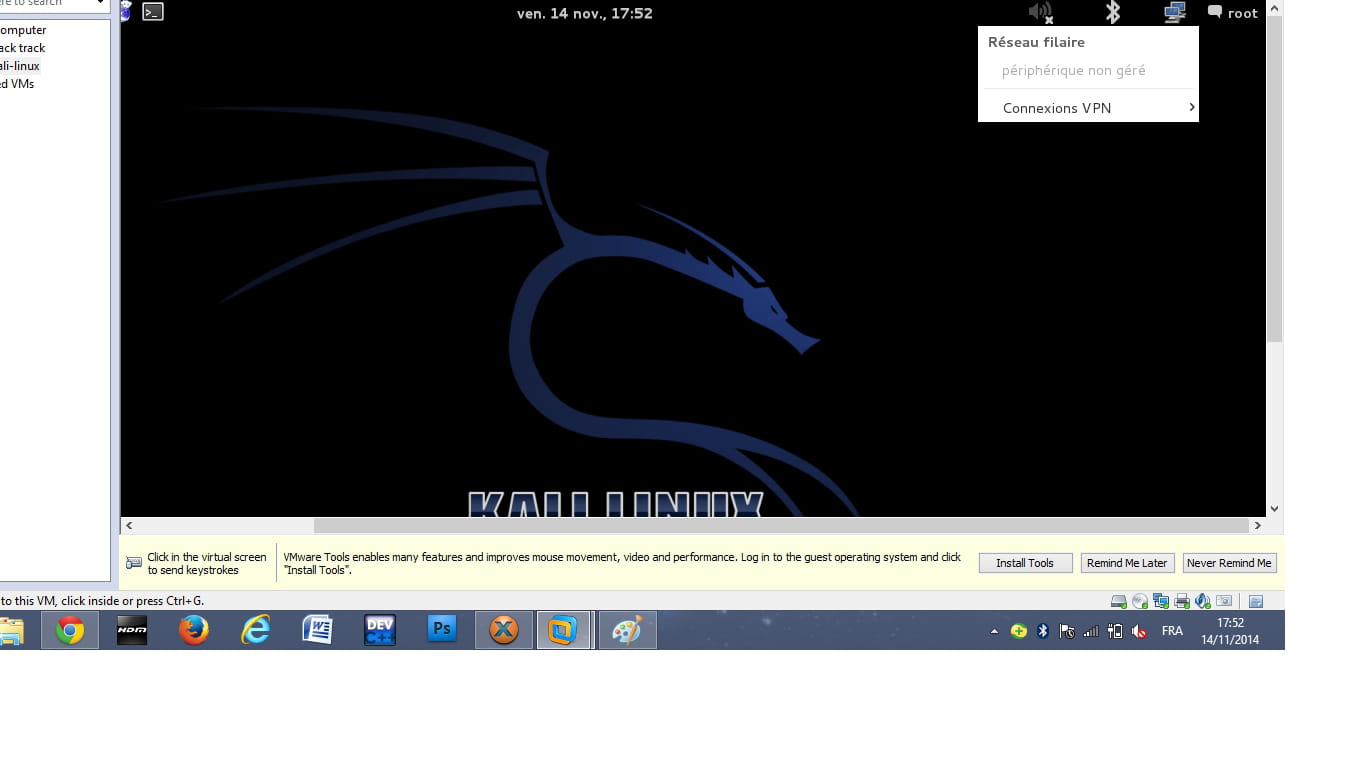1366x768 pixels.
Task: Click the battery power tray icon
Action: (x=1115, y=631)
